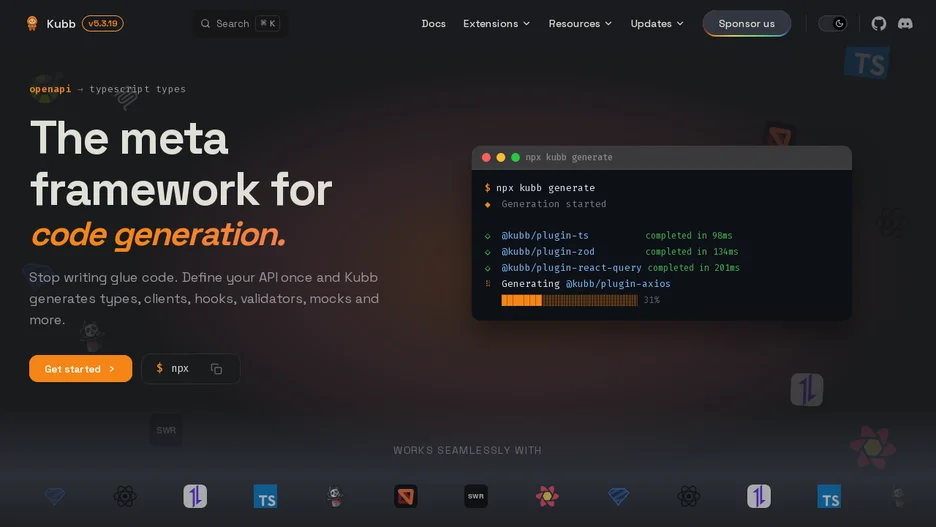Click the MSW logo in the integrations strip
Image resolution: width=936 pixels, height=527 pixels.
coord(406,497)
